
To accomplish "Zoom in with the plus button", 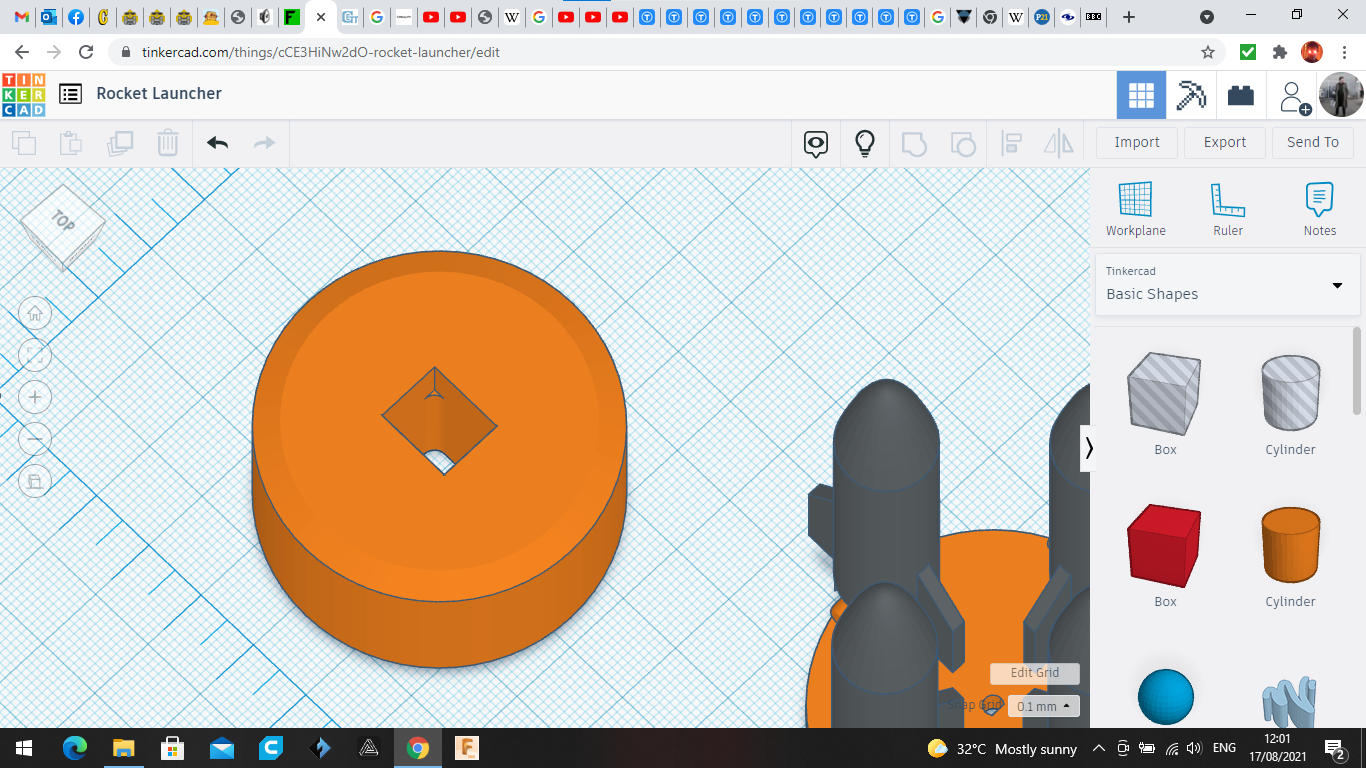I will (x=35, y=397).
